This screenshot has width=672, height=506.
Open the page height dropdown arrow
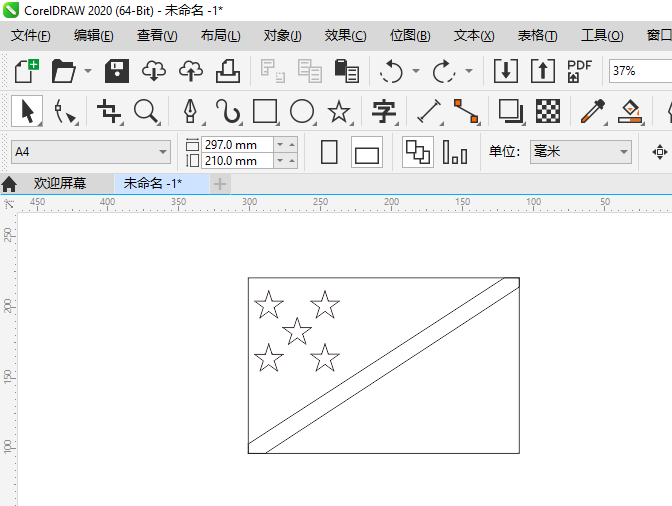(x=280, y=161)
